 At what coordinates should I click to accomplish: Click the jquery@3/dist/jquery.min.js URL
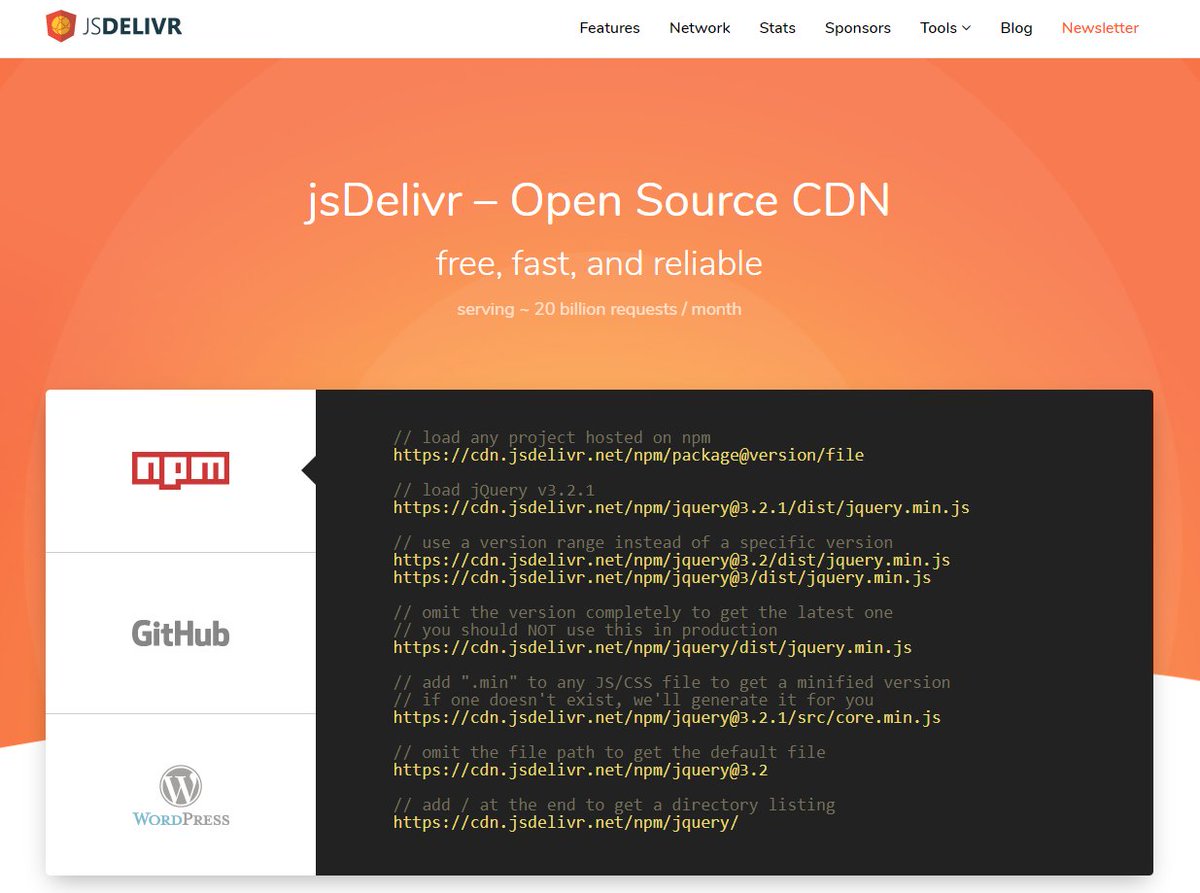662,578
